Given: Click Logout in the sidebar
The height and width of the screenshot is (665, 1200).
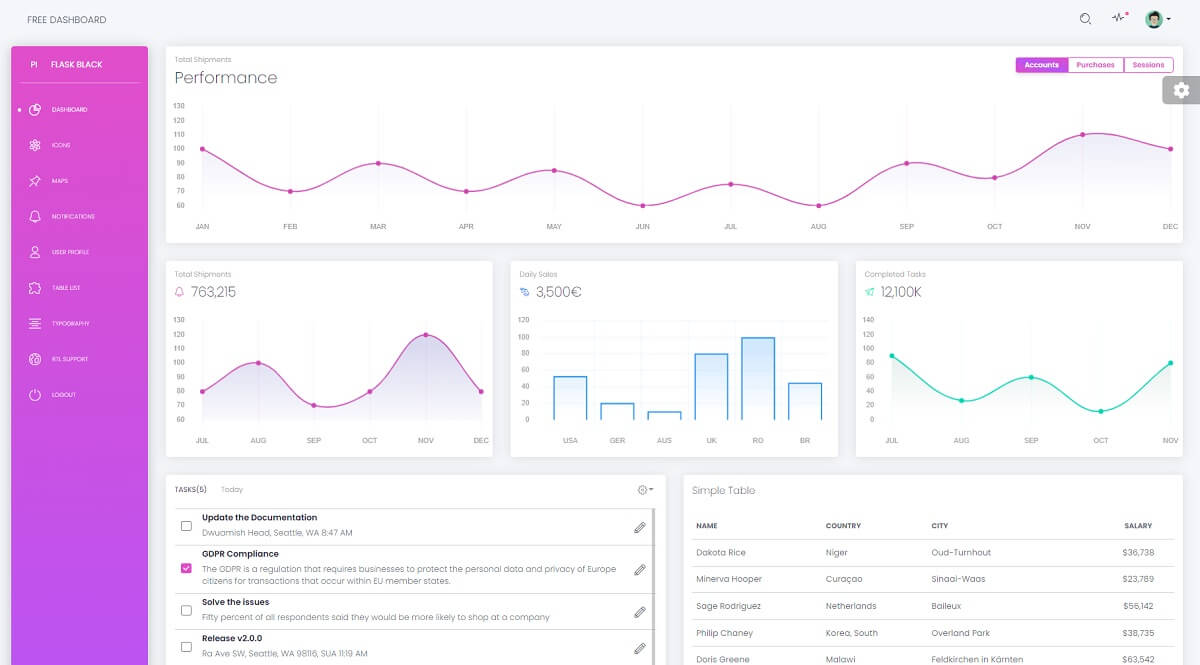Looking at the screenshot, I should tap(64, 394).
